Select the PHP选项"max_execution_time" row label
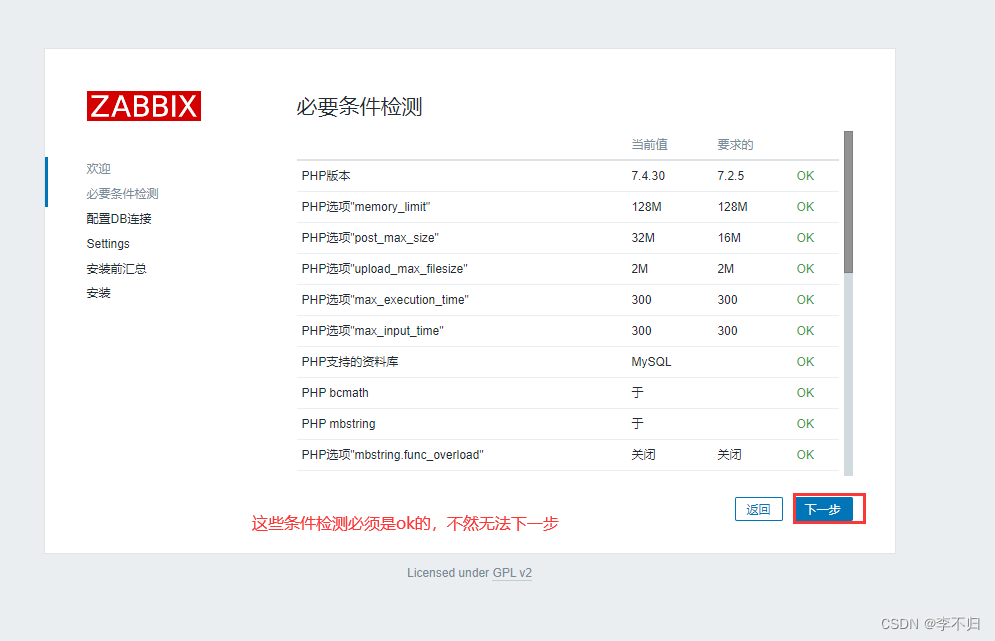The height and width of the screenshot is (641, 995). (x=385, y=300)
